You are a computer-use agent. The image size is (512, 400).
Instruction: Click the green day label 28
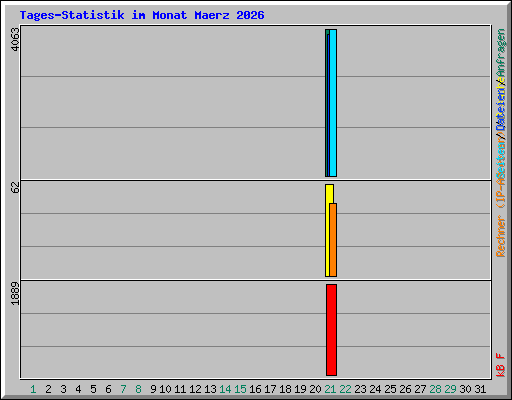coord(435,389)
